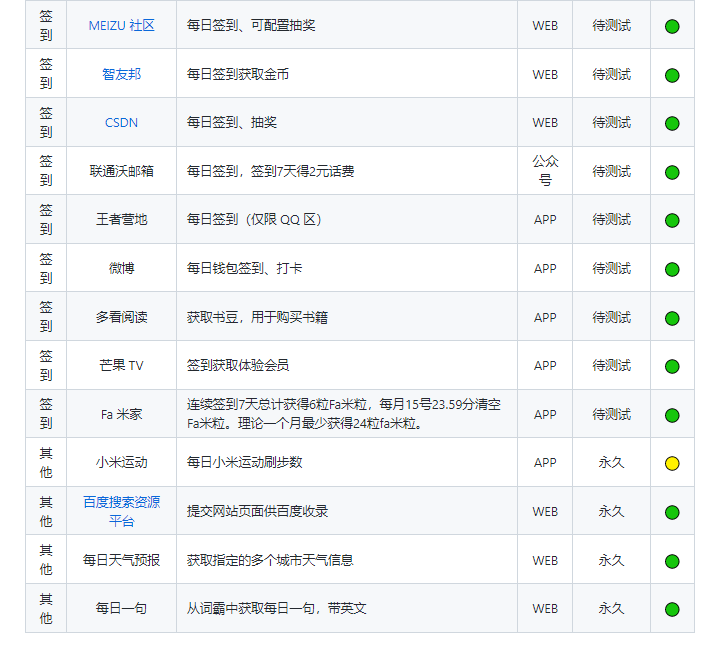The image size is (719, 645).
Task: Click green status dot in 百度搜索资源平台 row
Action: (x=672, y=512)
